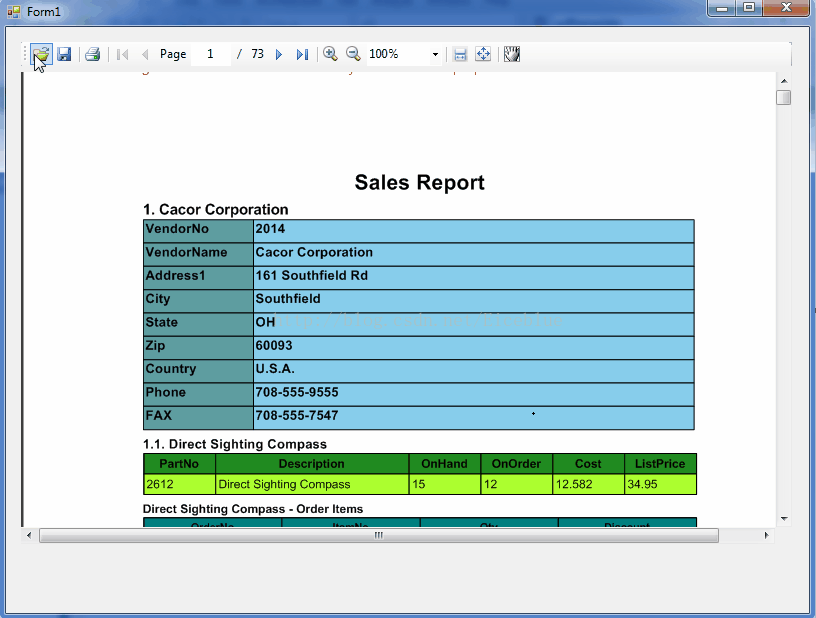This screenshot has width=816, height=618.
Task: Click the vertical scrollbar up arrow
Action: [x=784, y=81]
